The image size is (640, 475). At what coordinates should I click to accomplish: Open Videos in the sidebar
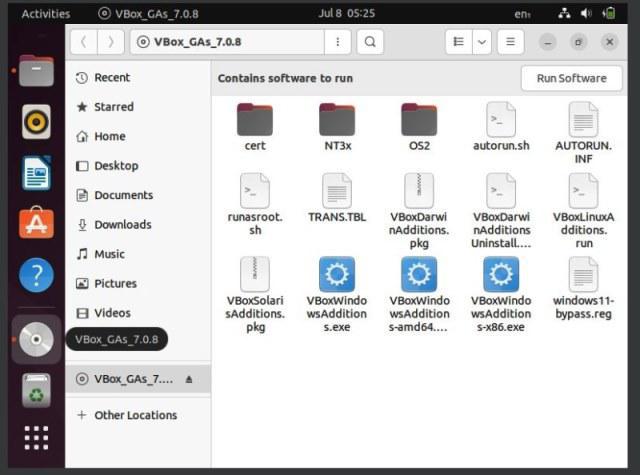click(138, 313)
